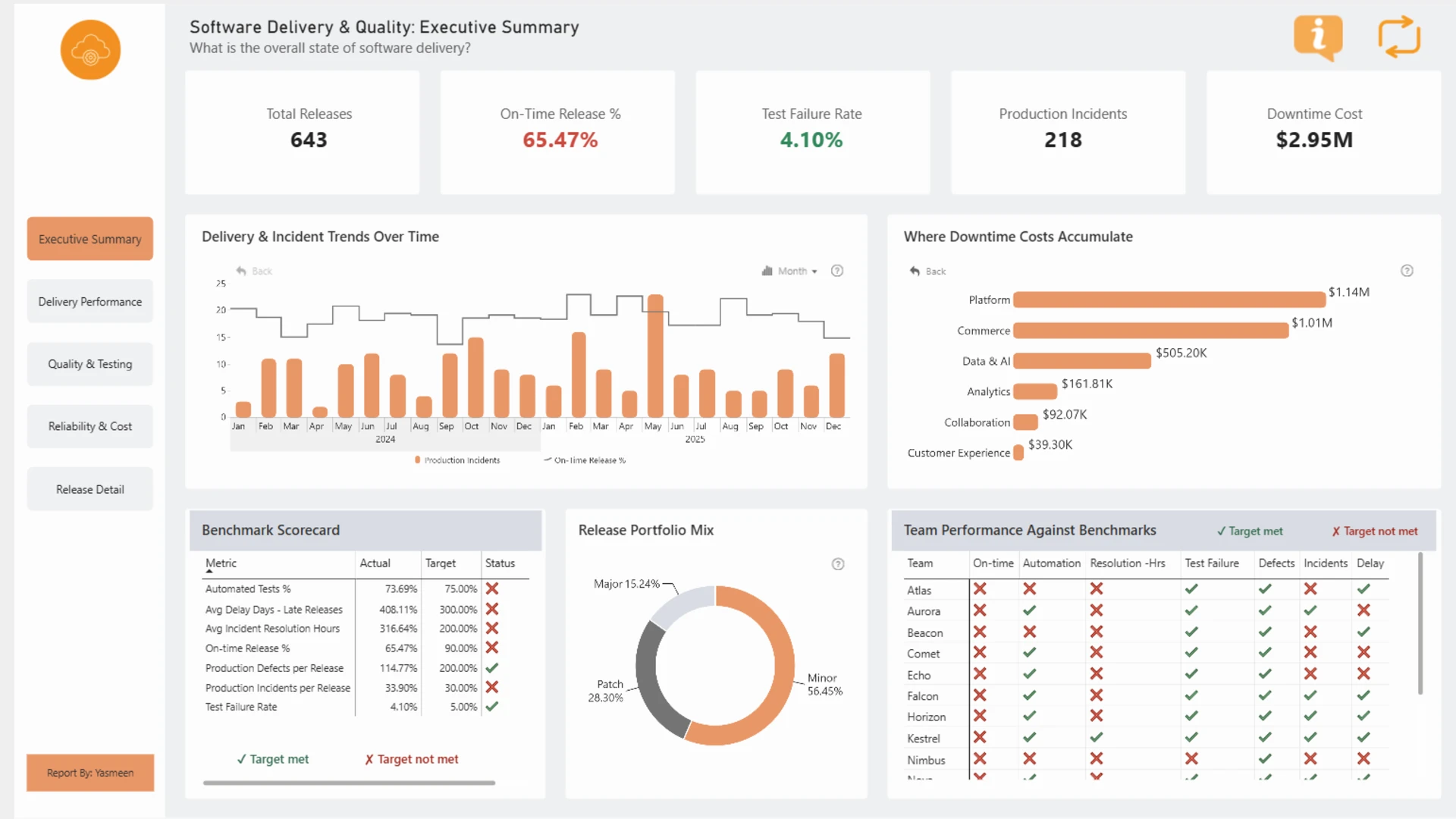Click the On-time column header in team table

tap(993, 563)
